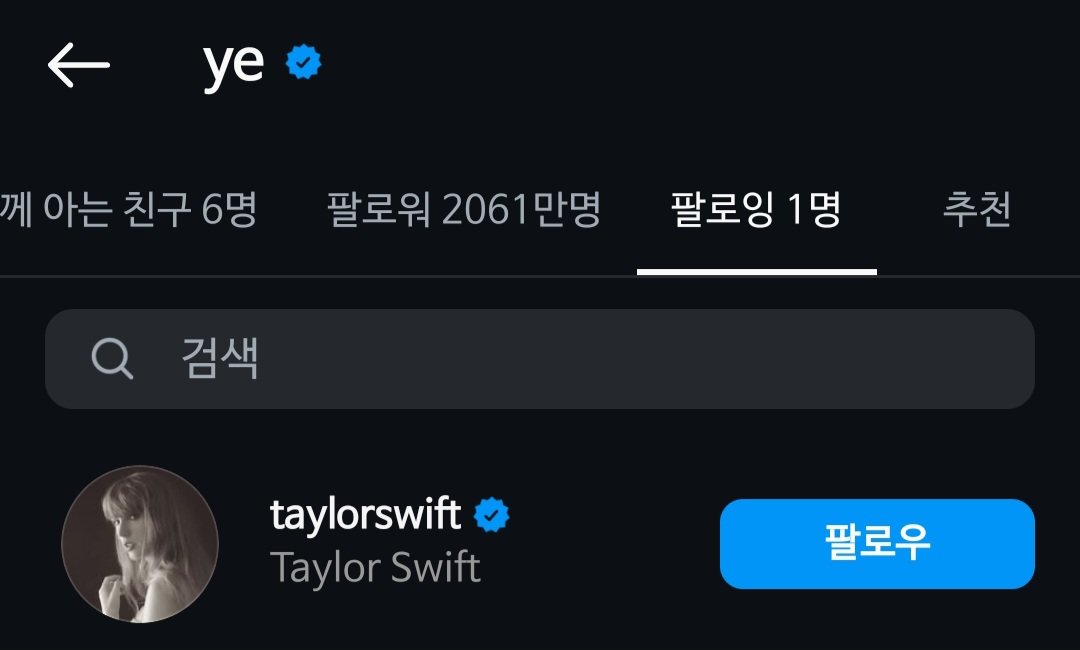Click the 검색 placeholder text
Image resolution: width=1080 pixels, height=650 pixels.
pyautogui.click(x=220, y=358)
